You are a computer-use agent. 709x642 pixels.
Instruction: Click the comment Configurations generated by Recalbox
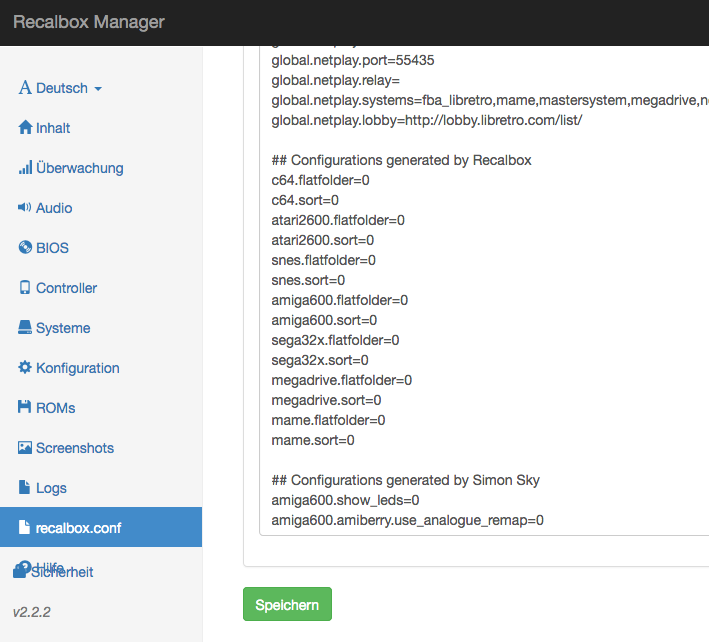(401, 160)
